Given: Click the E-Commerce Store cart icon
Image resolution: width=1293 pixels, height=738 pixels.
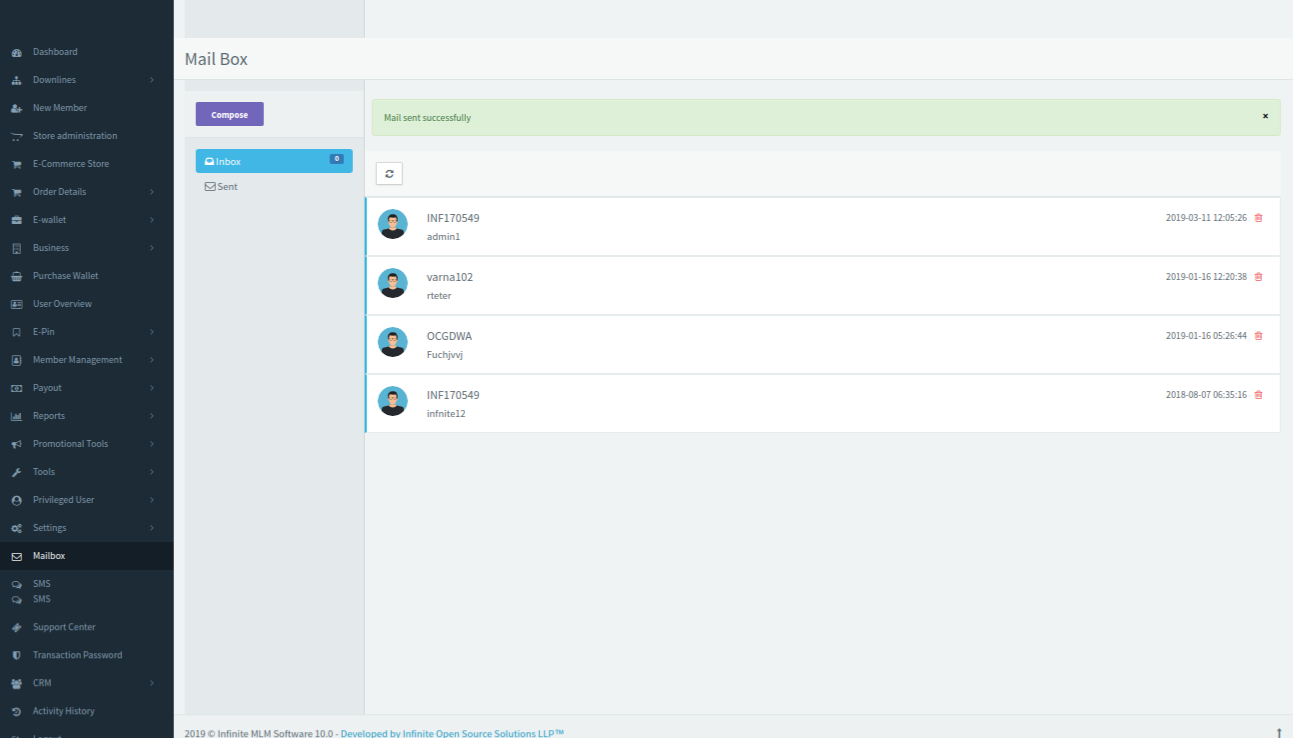Looking at the screenshot, I should (16, 164).
